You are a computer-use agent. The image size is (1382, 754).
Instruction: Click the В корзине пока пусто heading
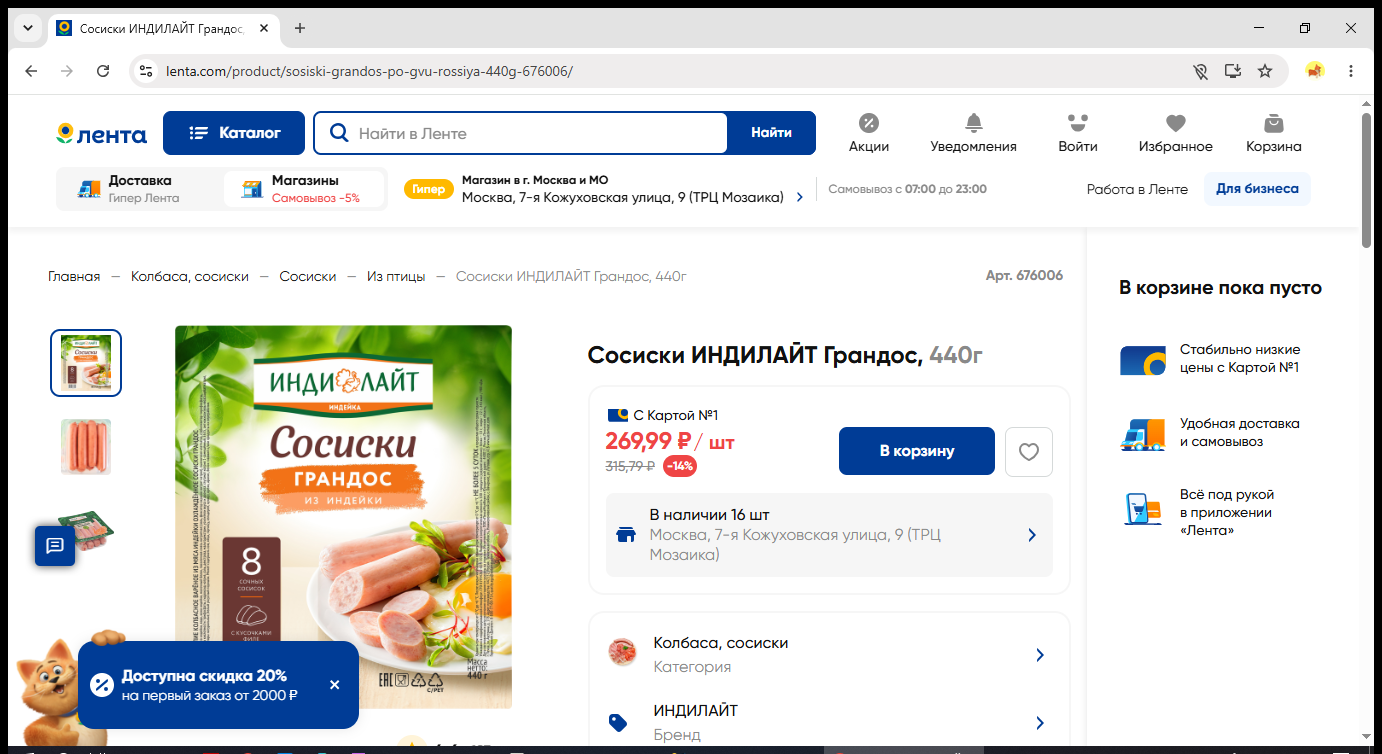point(1220,288)
